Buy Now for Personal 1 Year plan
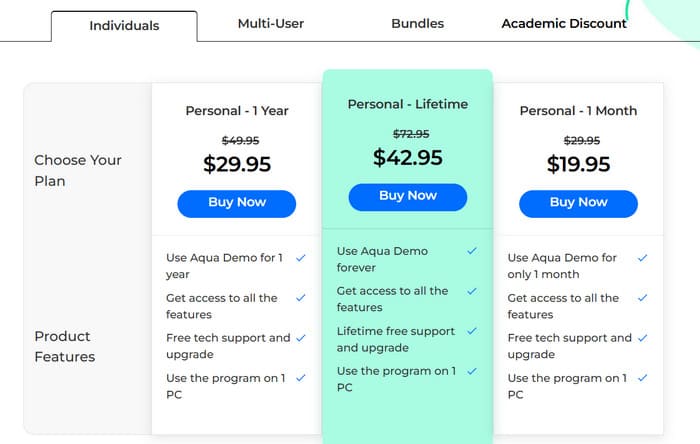This screenshot has height=444, width=700. click(237, 203)
